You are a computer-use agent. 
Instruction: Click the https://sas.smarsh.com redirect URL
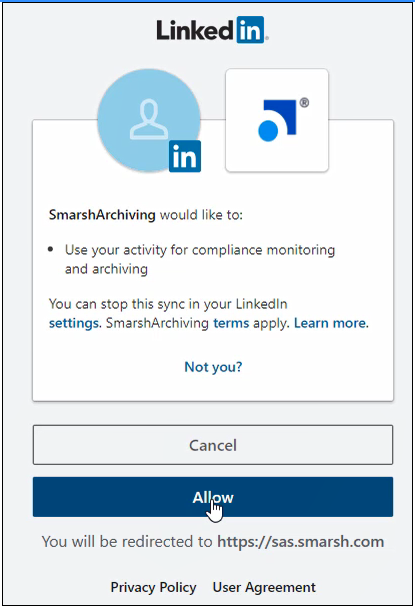301,542
